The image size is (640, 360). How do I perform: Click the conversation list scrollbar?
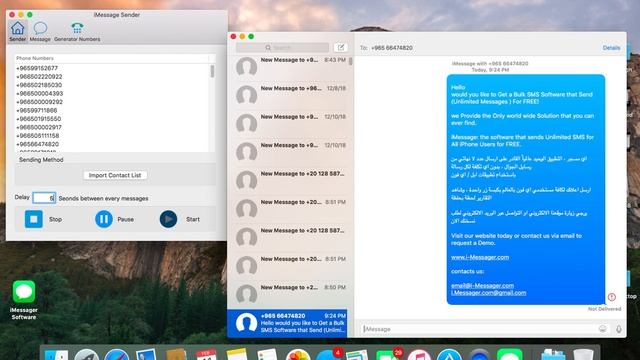click(350, 62)
